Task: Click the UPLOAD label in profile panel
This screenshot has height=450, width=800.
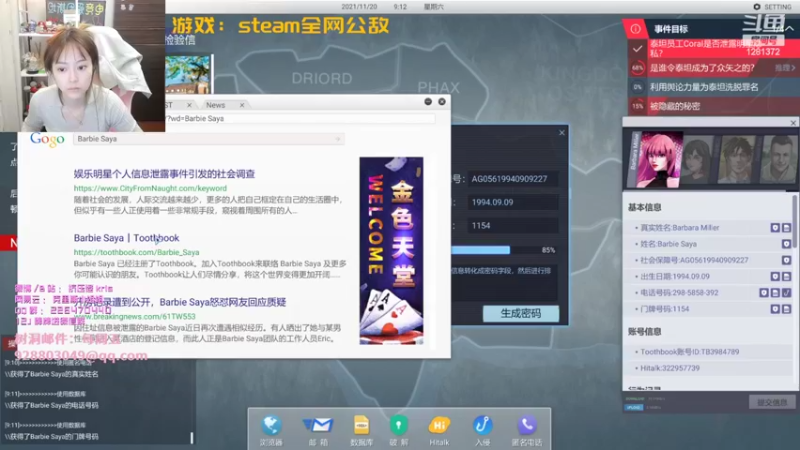Action: point(634,407)
